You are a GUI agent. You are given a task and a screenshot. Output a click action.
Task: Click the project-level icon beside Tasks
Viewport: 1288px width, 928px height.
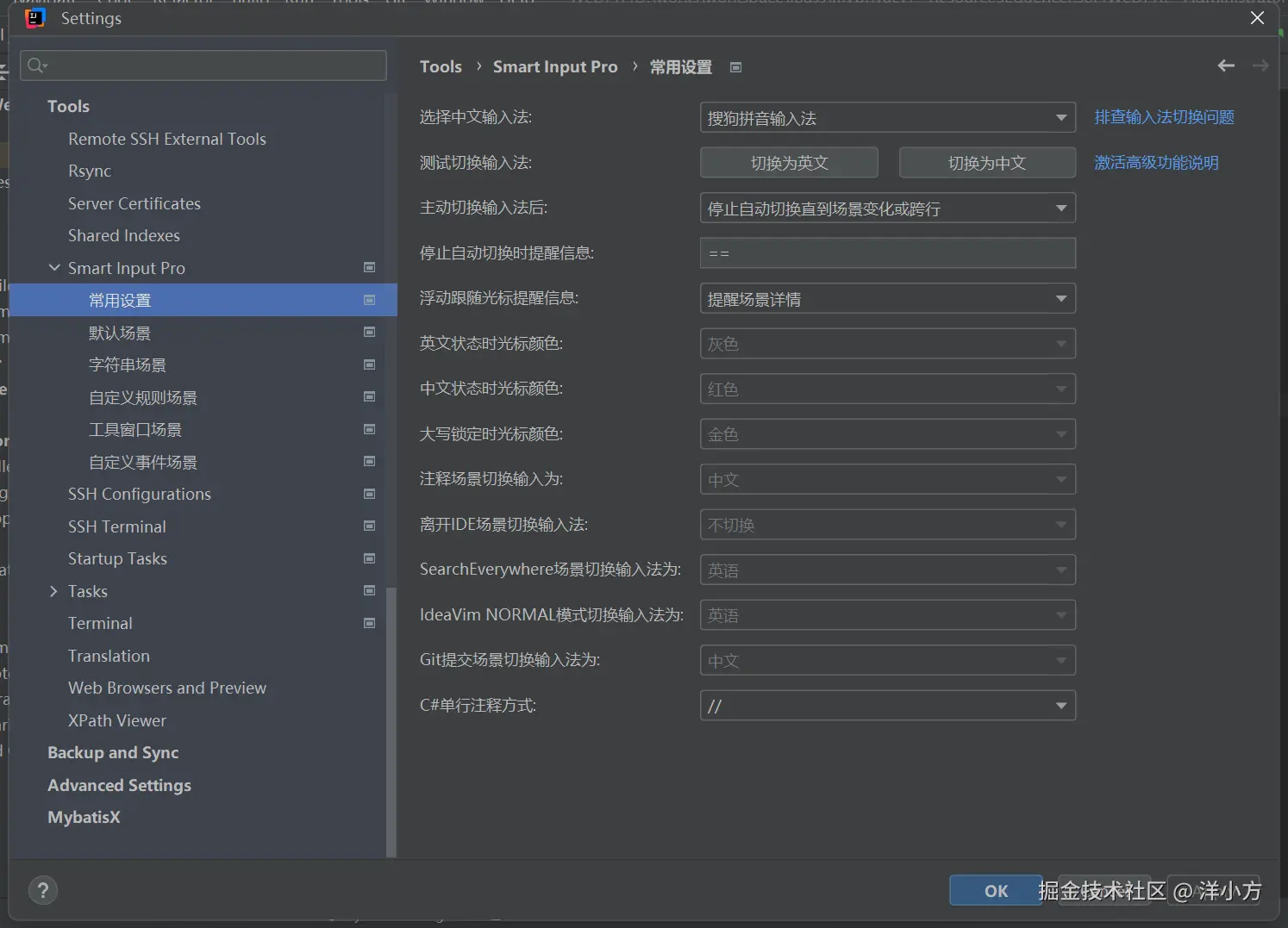point(369,591)
